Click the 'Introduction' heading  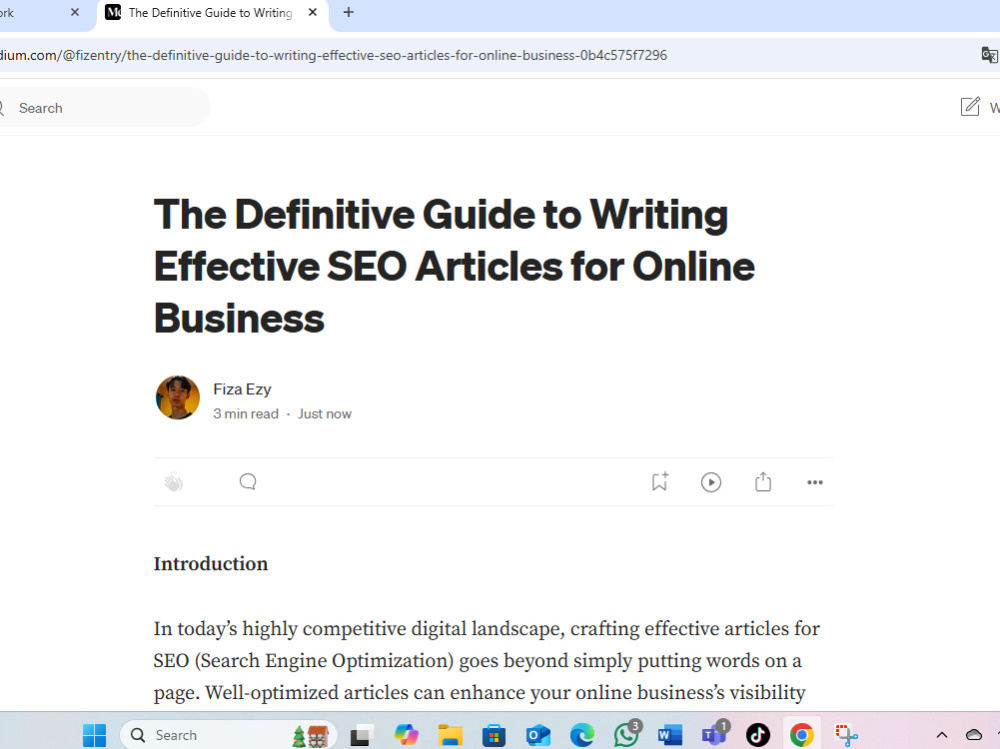pyautogui.click(x=210, y=564)
